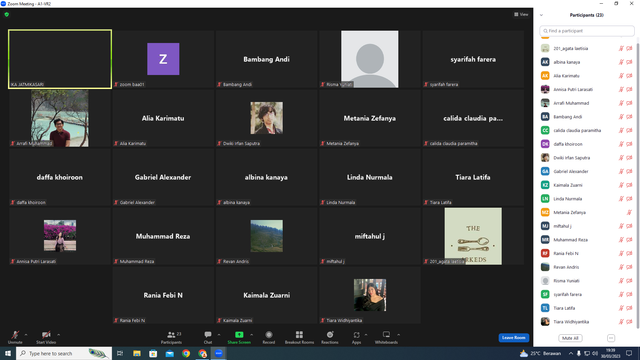Select Arrafi Muhammad in participants list
The height and width of the screenshot is (360, 640).
(587, 103)
